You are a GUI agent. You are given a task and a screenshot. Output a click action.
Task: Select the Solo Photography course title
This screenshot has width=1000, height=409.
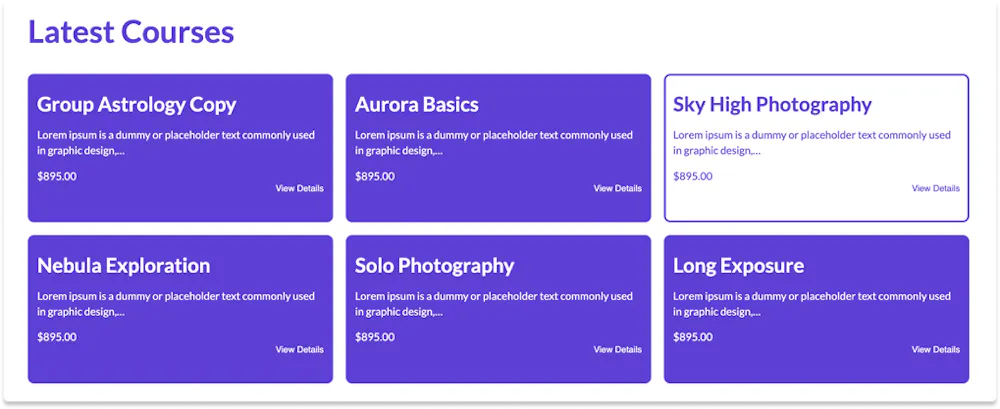434,265
